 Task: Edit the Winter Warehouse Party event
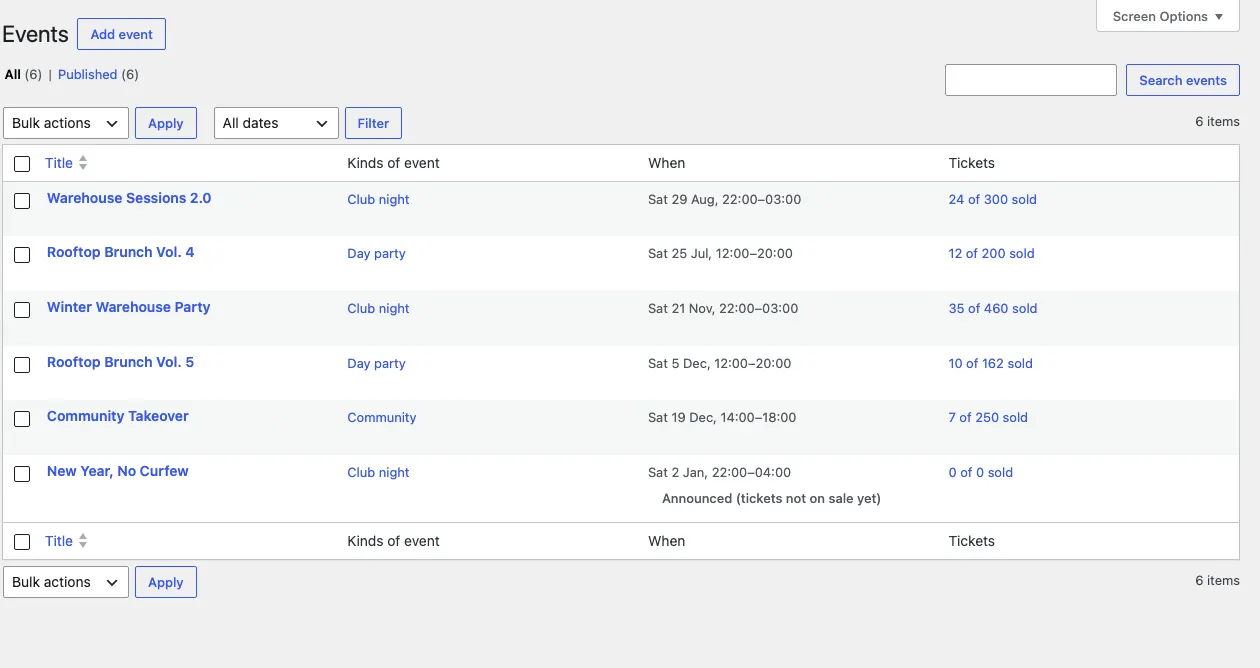coord(129,307)
